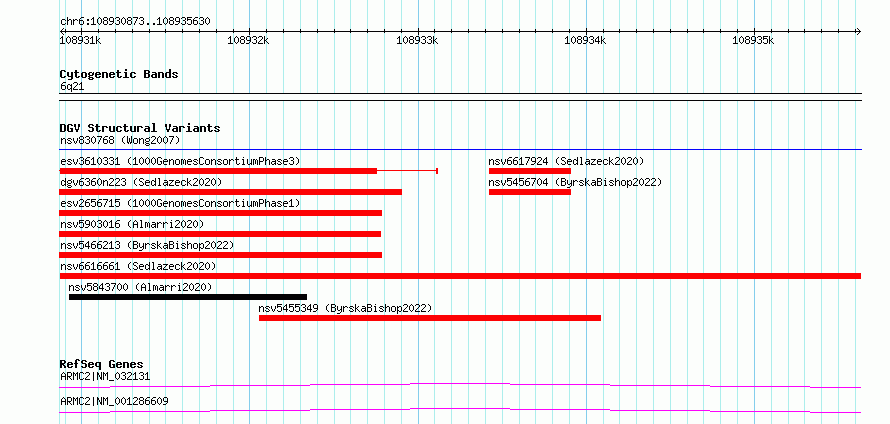This screenshot has height=424, width=890.
Task: Click the 108932k ruler tick label
Action: pyautogui.click(x=248, y=40)
